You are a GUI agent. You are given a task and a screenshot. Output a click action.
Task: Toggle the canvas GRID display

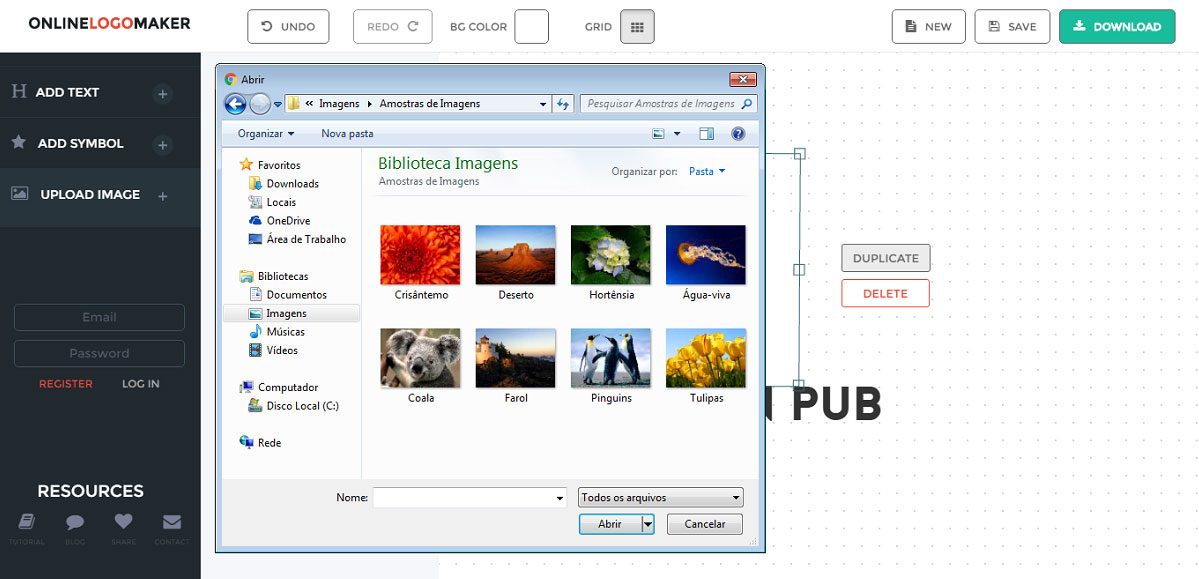click(637, 26)
